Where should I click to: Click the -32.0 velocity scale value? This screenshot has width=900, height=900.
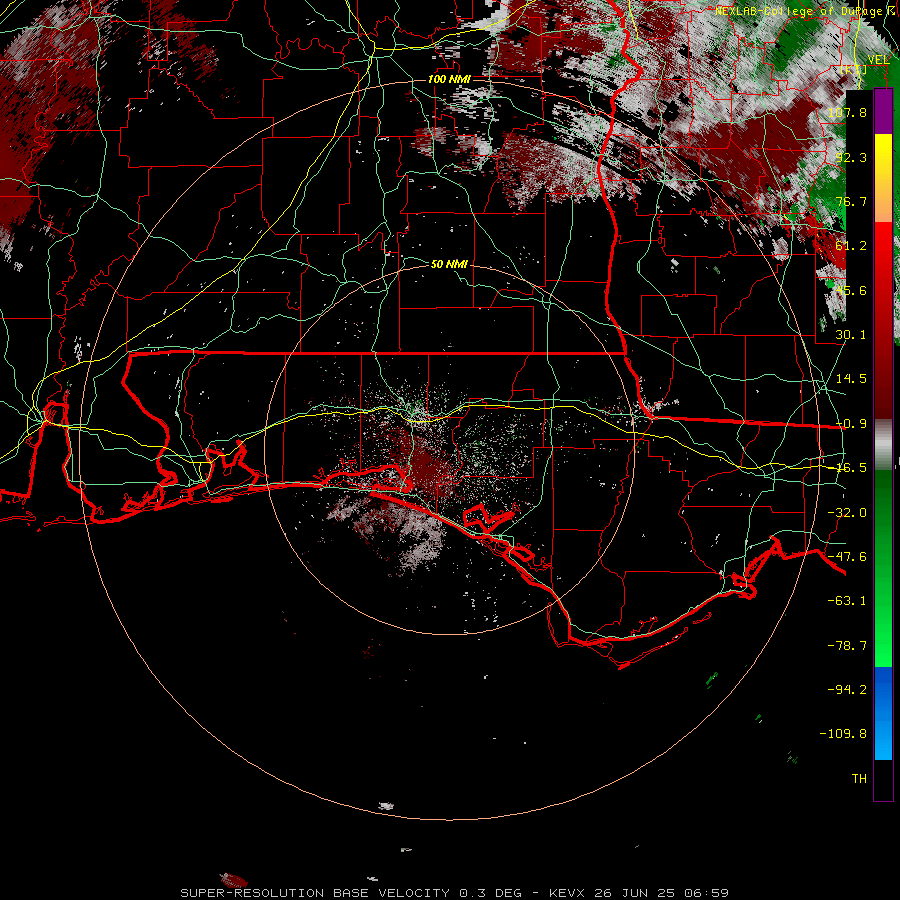click(x=847, y=513)
